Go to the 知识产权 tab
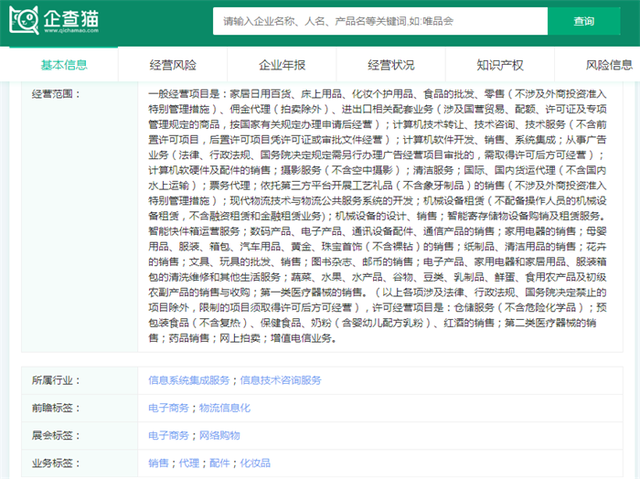 click(500, 65)
